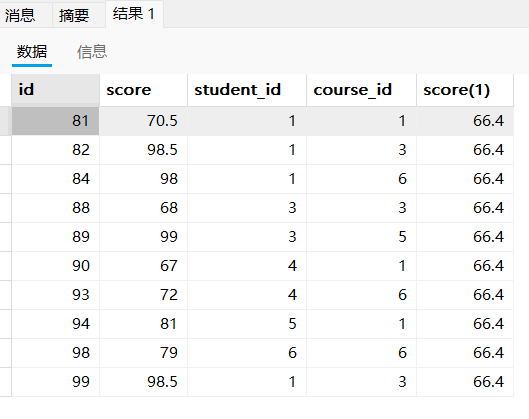Click score 98.5 in row 99
529x419 pixels.
143,382
